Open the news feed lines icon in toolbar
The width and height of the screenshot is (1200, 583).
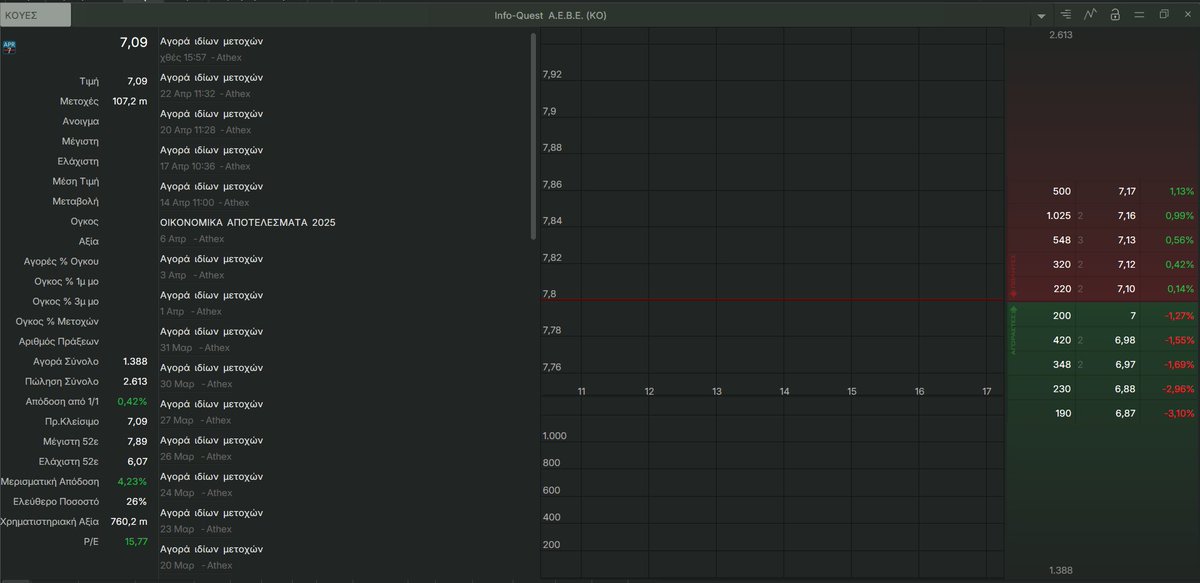pos(1065,14)
